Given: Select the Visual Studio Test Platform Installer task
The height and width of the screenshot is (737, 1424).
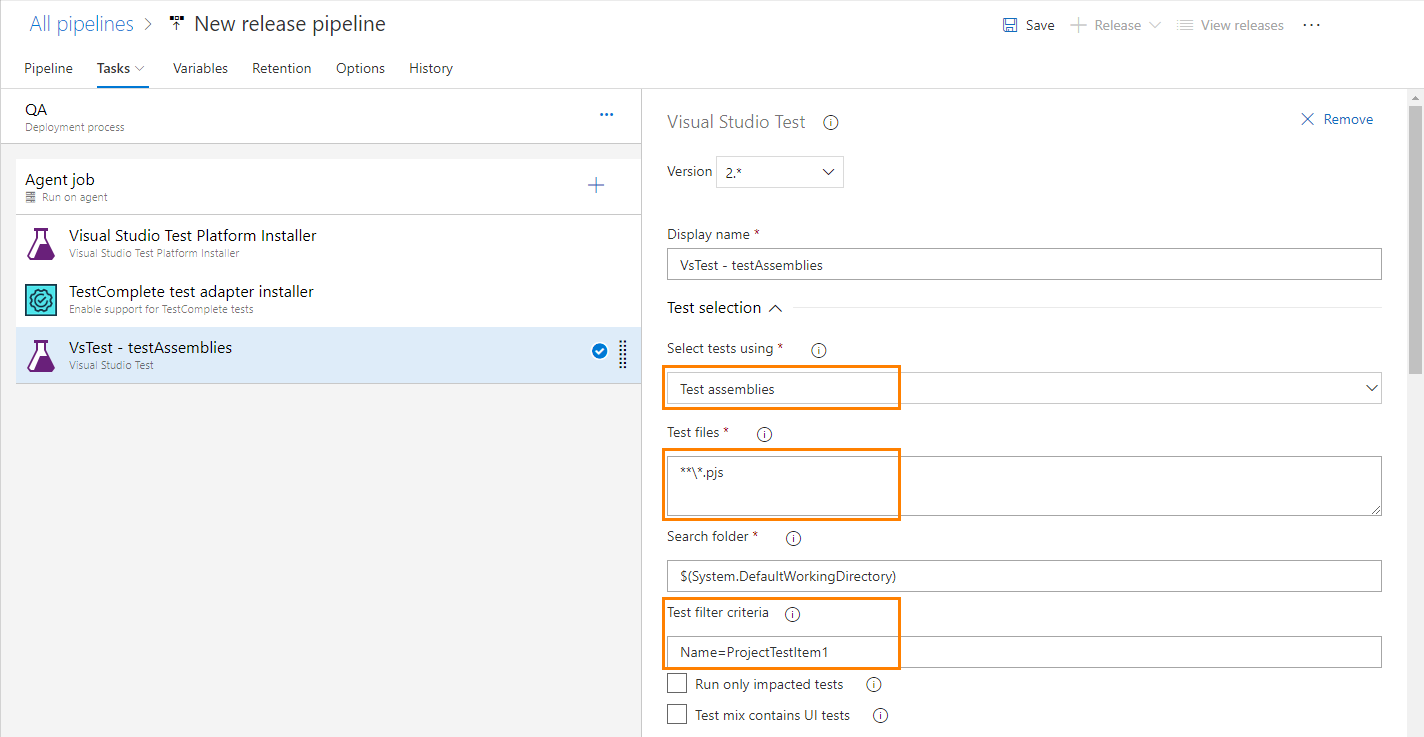Looking at the screenshot, I should pos(192,243).
